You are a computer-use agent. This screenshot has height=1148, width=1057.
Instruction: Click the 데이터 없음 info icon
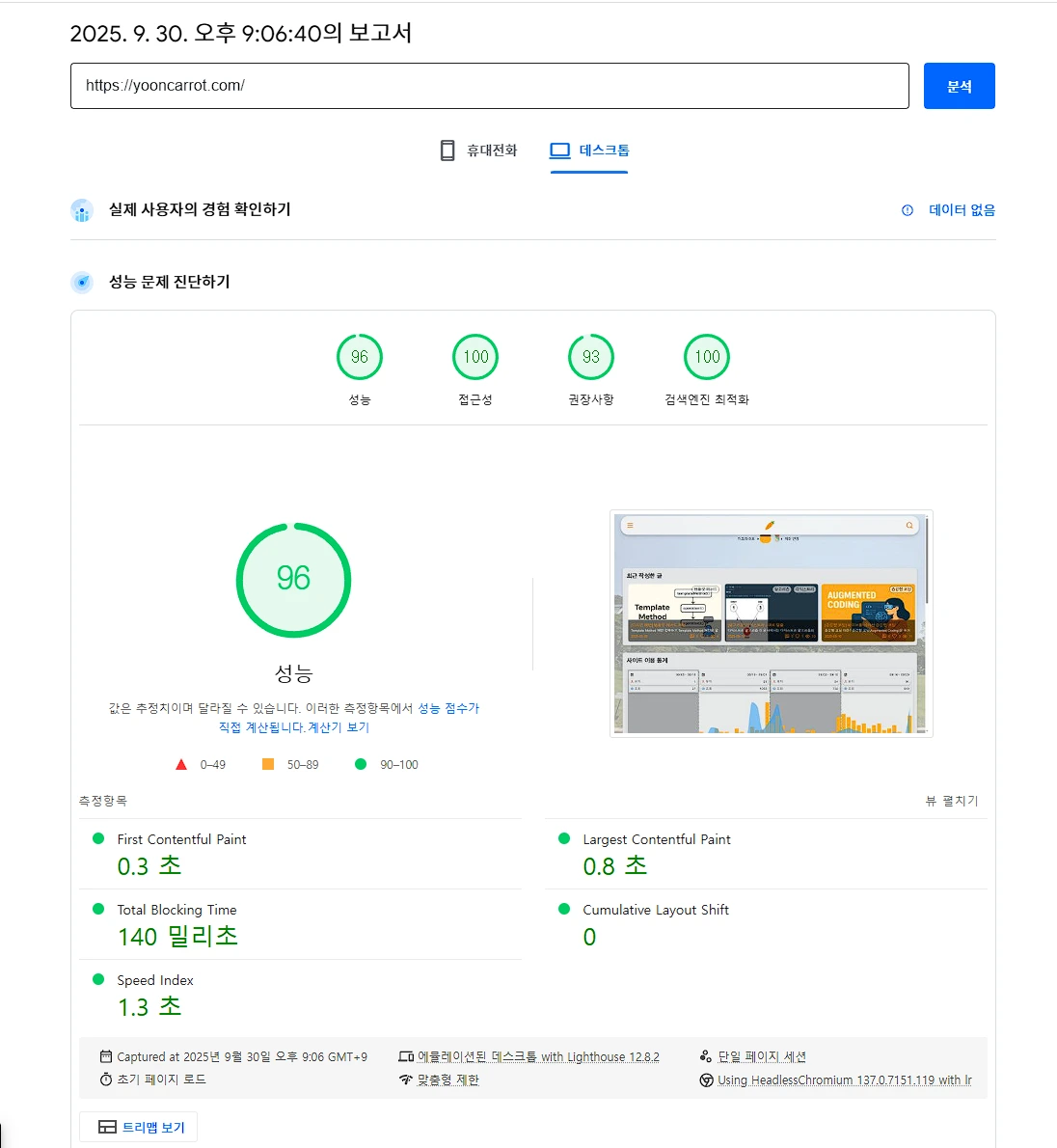point(908,210)
